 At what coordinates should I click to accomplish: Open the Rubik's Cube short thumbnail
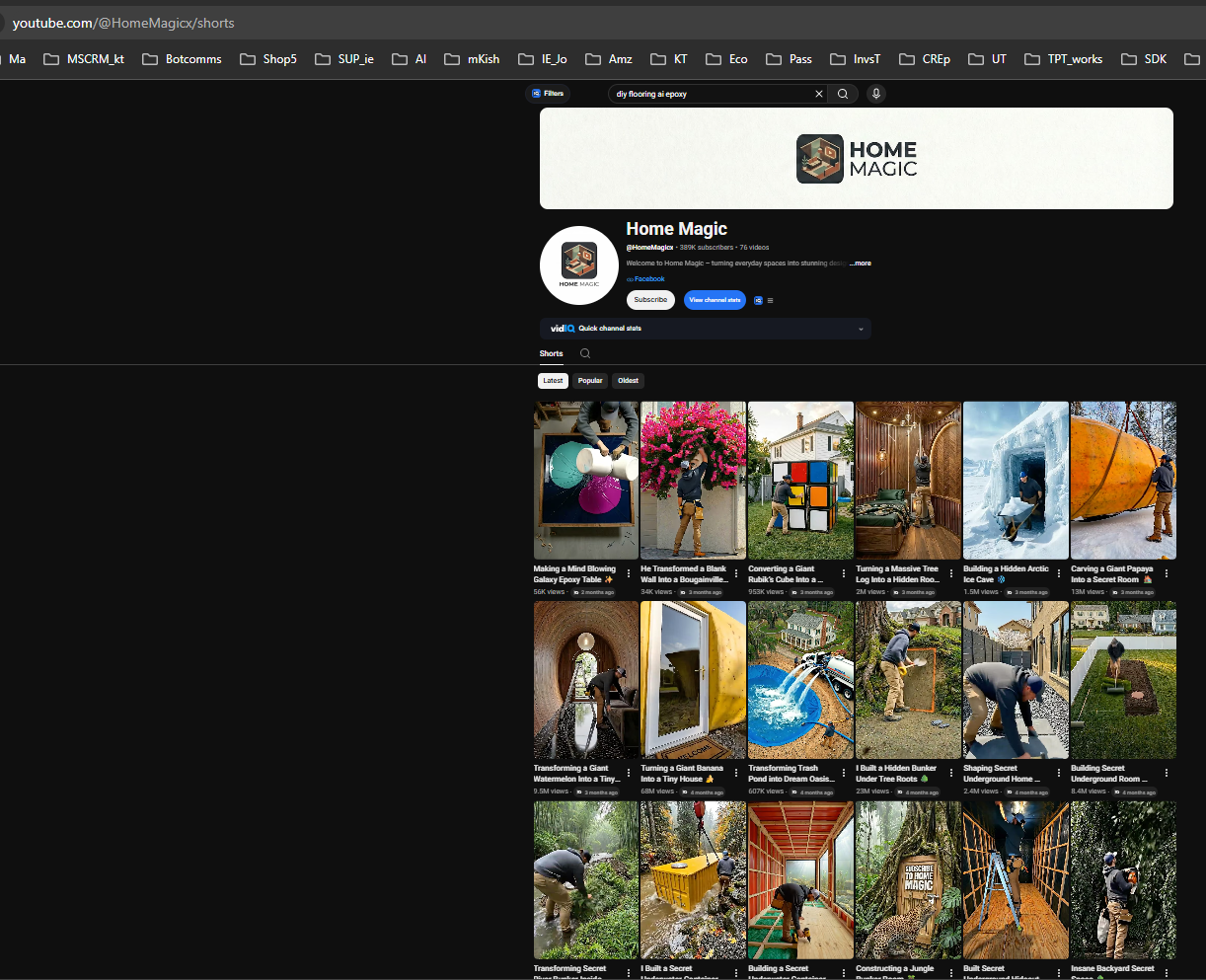tap(800, 481)
